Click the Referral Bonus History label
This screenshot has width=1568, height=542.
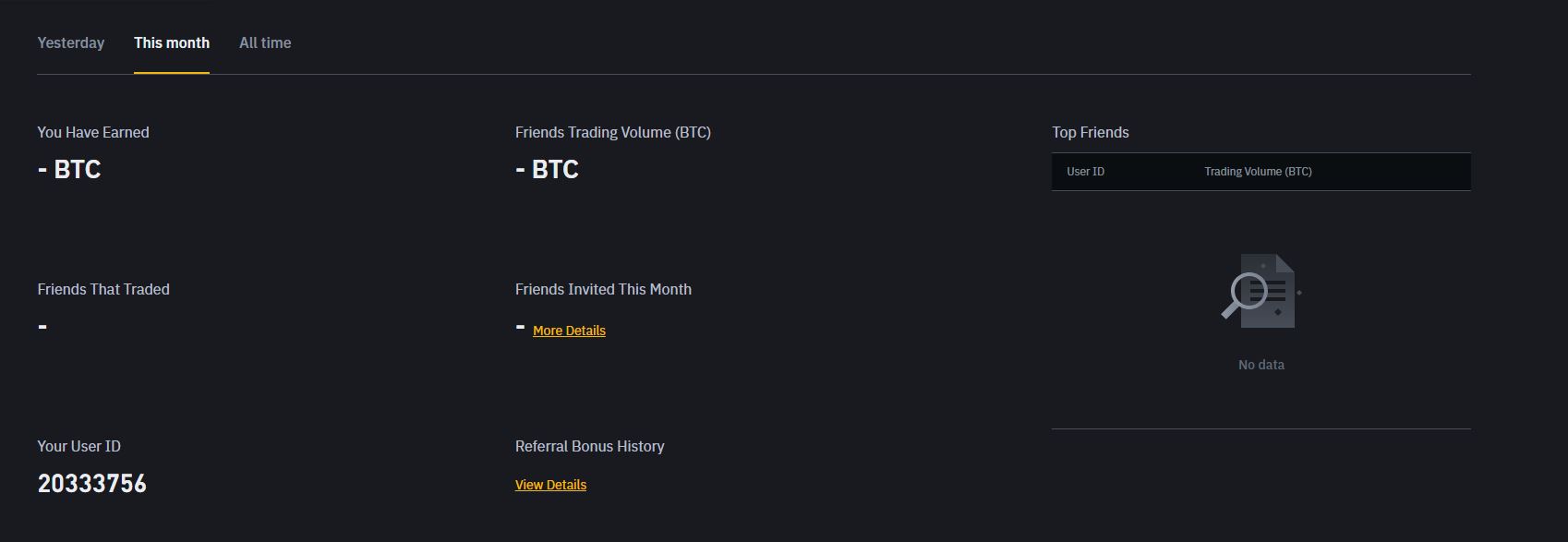click(x=589, y=446)
